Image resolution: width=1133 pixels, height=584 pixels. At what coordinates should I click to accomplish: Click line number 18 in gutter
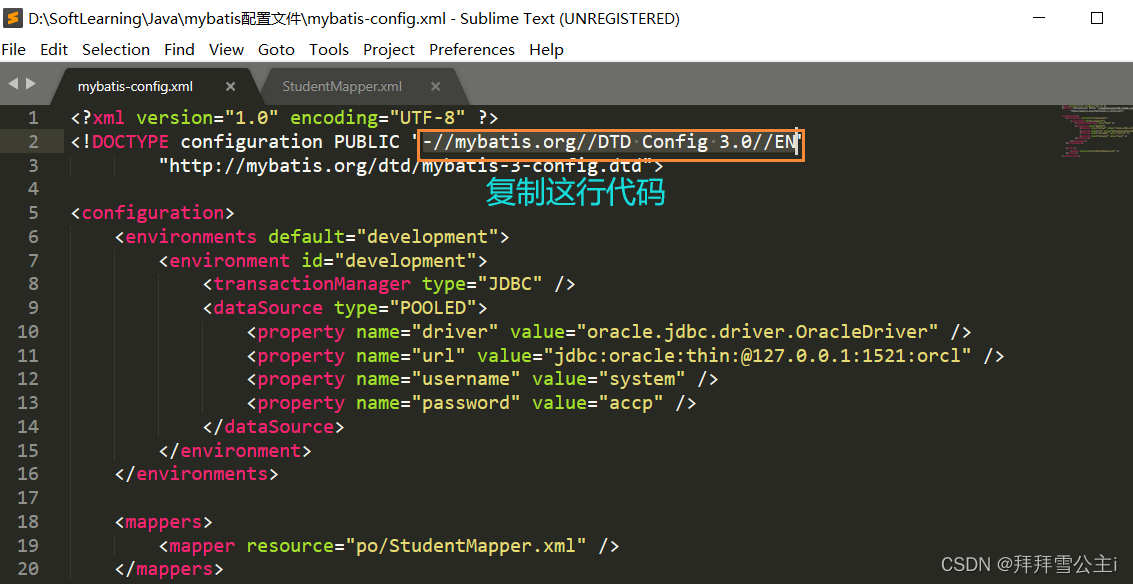pyautogui.click(x=28, y=522)
